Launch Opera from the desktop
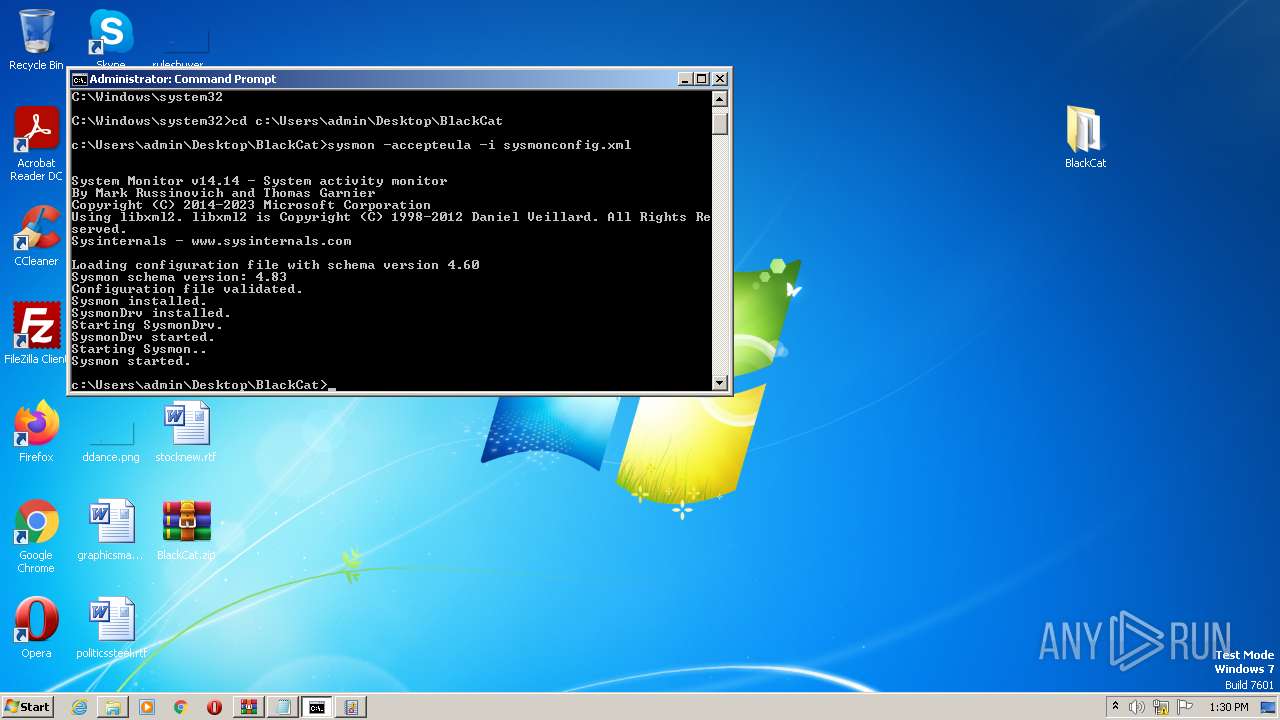 [36, 628]
